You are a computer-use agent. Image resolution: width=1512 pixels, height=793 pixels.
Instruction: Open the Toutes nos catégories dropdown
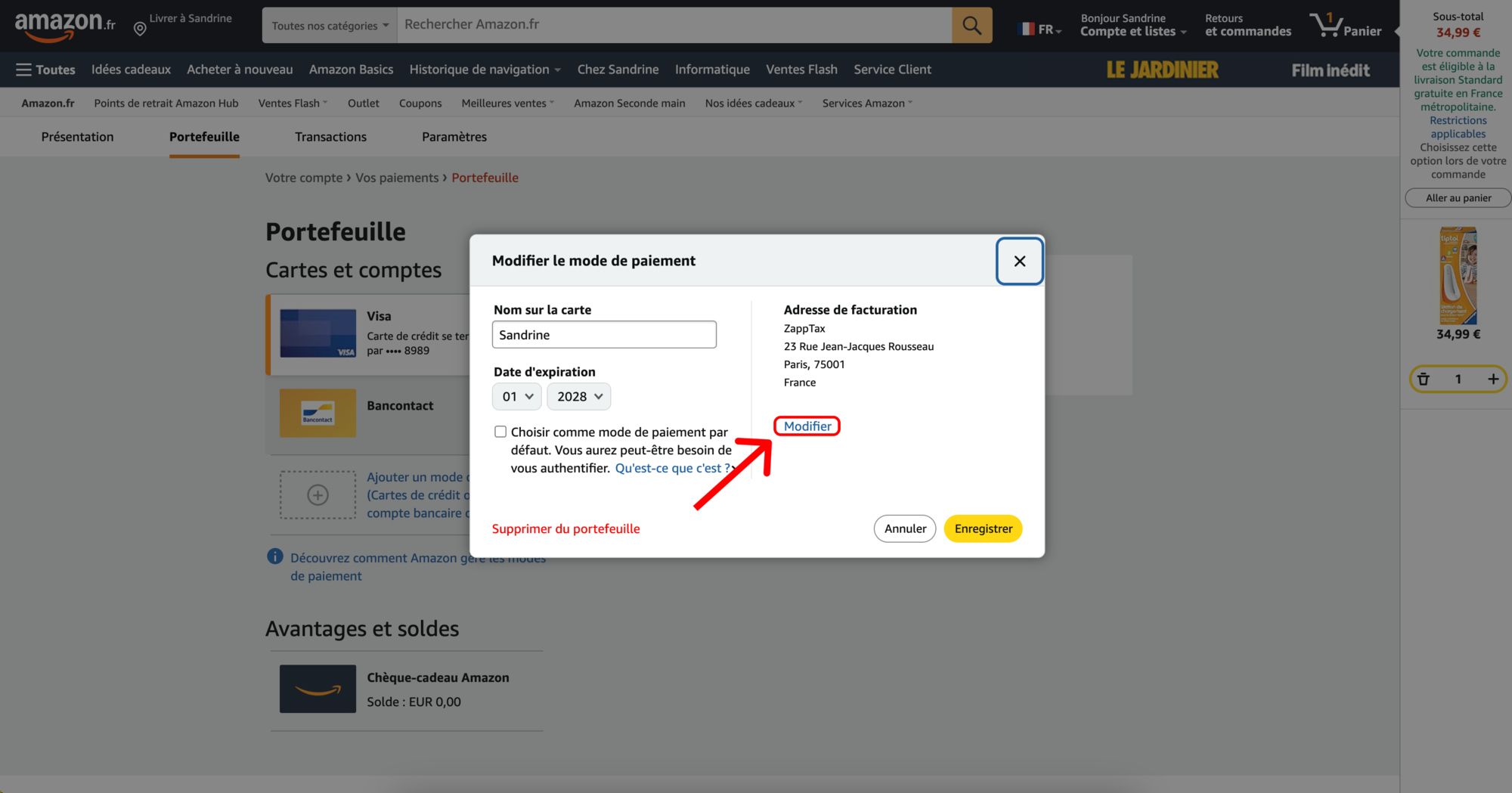click(330, 26)
